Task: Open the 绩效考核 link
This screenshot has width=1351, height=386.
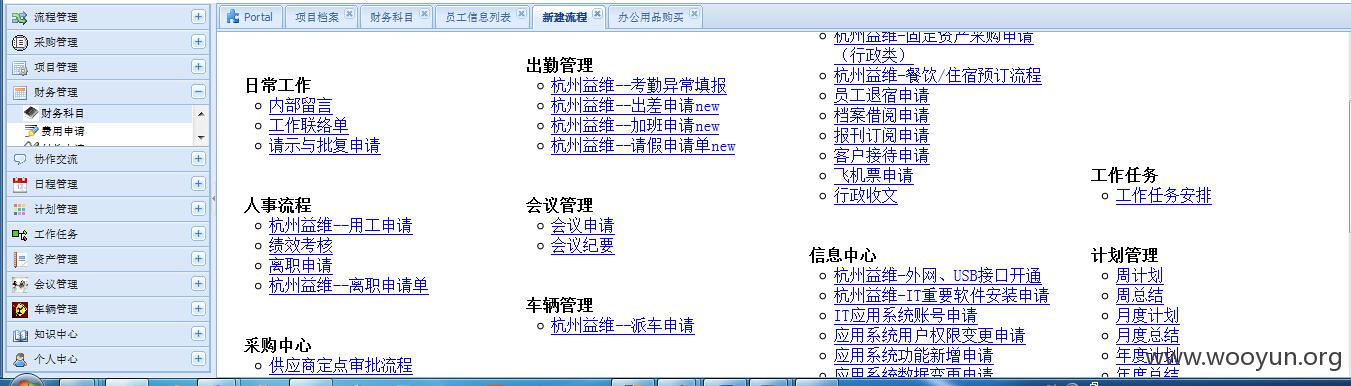Action: click(300, 245)
